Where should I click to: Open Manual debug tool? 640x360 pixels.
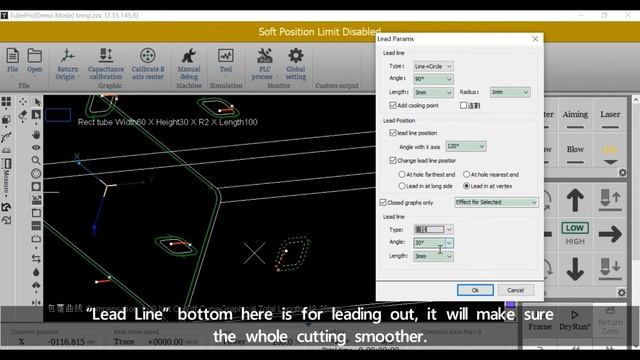coord(189,64)
